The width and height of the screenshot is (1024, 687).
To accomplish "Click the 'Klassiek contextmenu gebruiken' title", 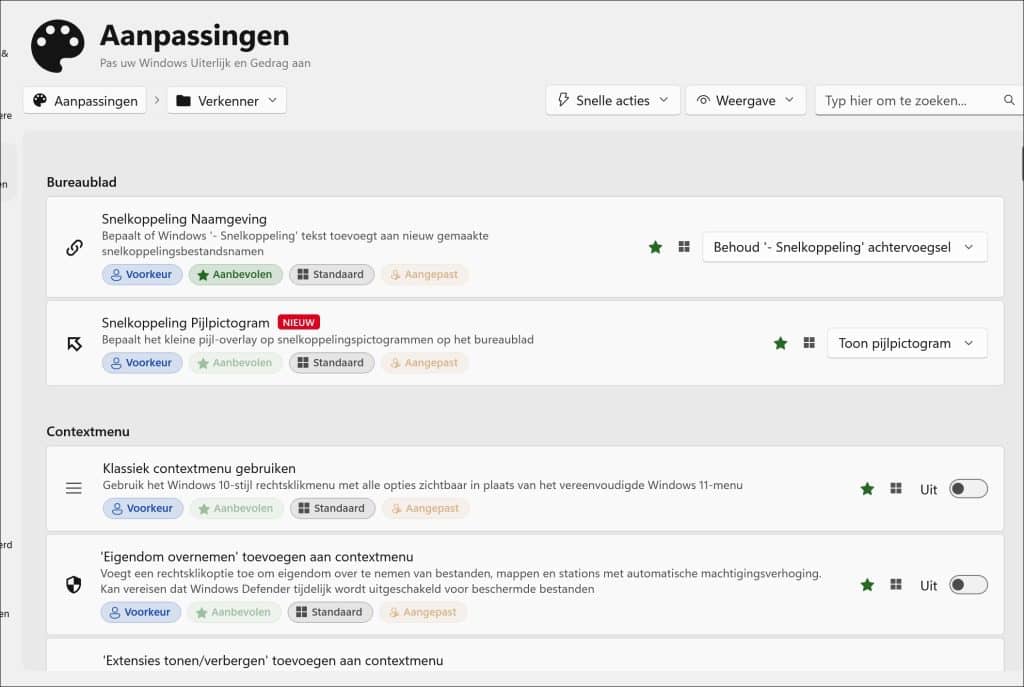I will 199,468.
